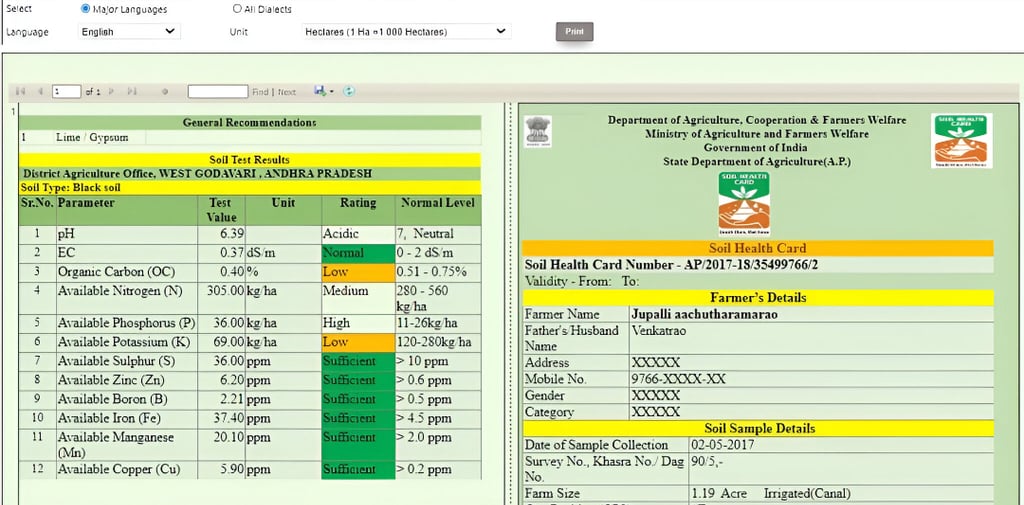Open the Language dropdown
Viewport: 1024px width, 505px height.
pos(129,31)
